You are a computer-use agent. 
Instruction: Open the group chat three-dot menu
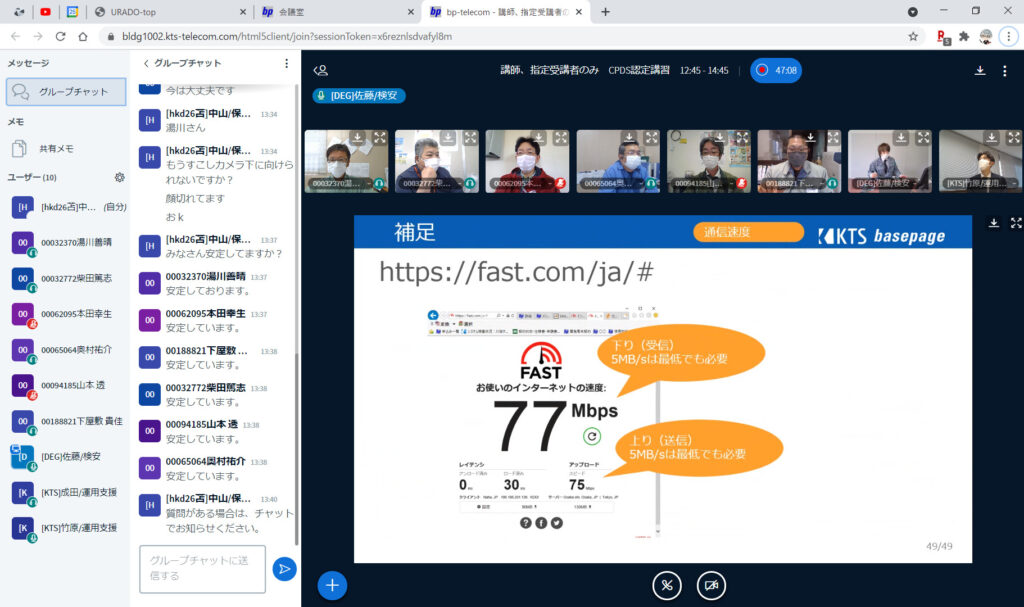[x=286, y=63]
